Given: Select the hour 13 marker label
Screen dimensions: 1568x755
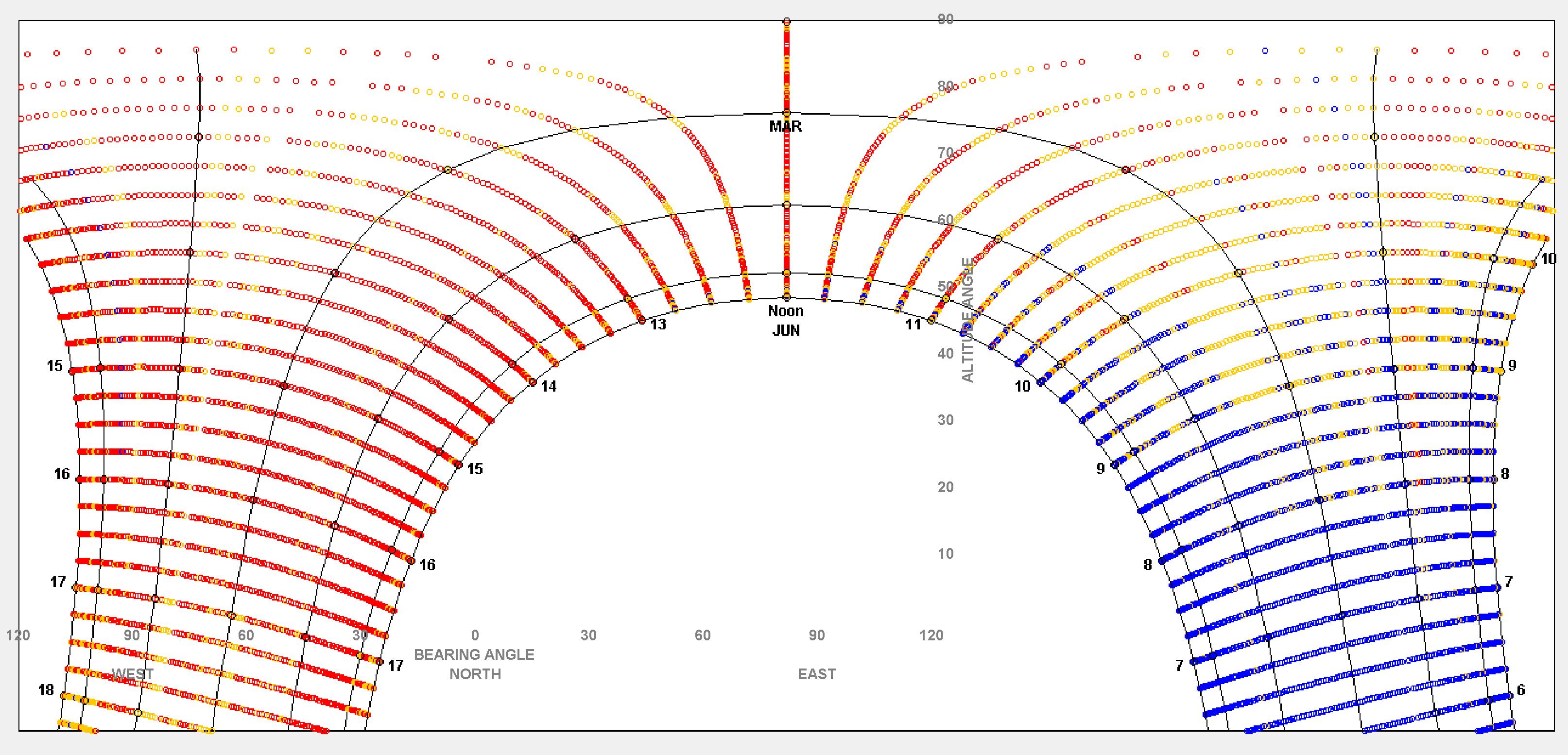Looking at the screenshot, I should tap(658, 324).
